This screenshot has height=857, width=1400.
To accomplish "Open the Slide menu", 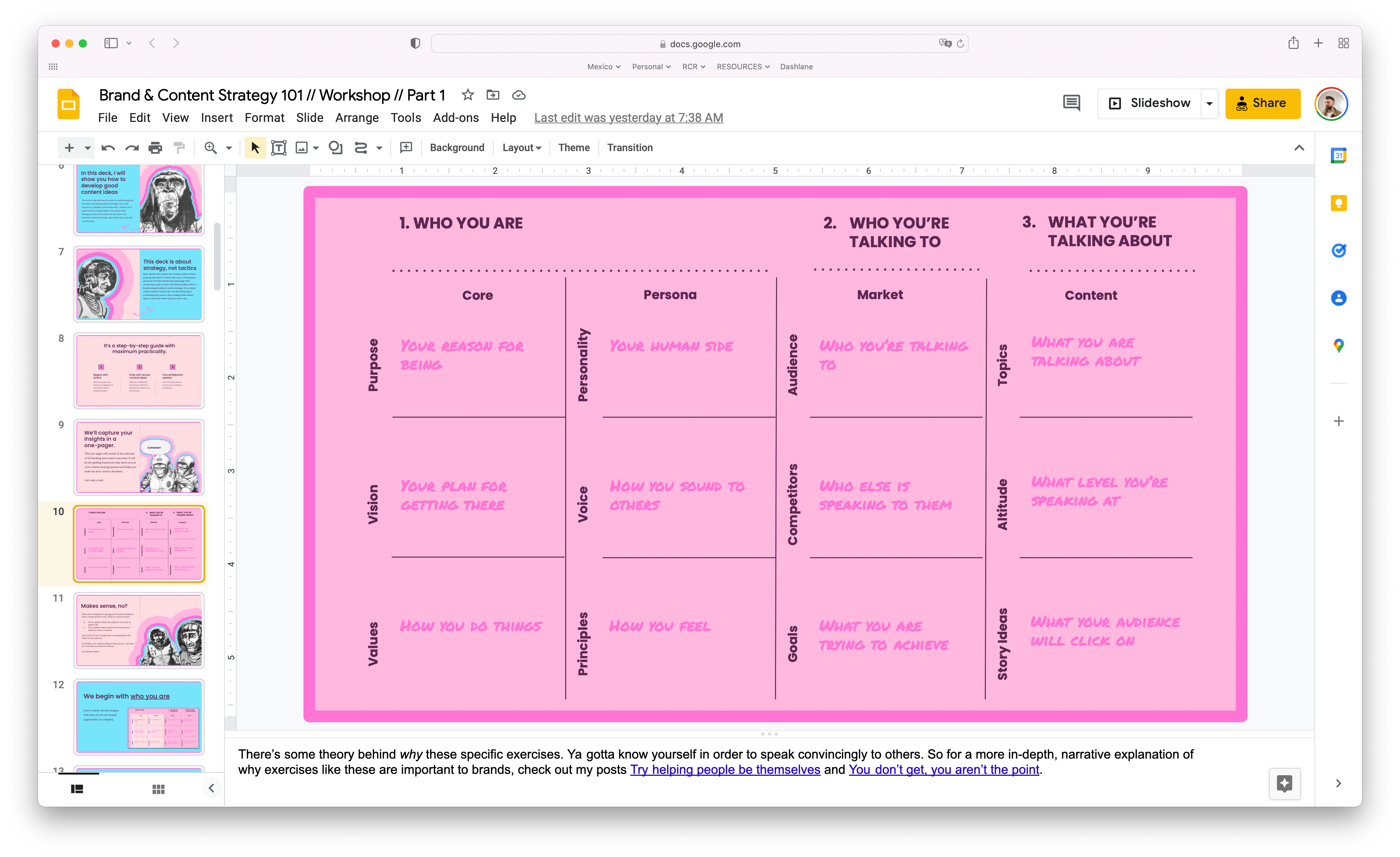I will (310, 117).
